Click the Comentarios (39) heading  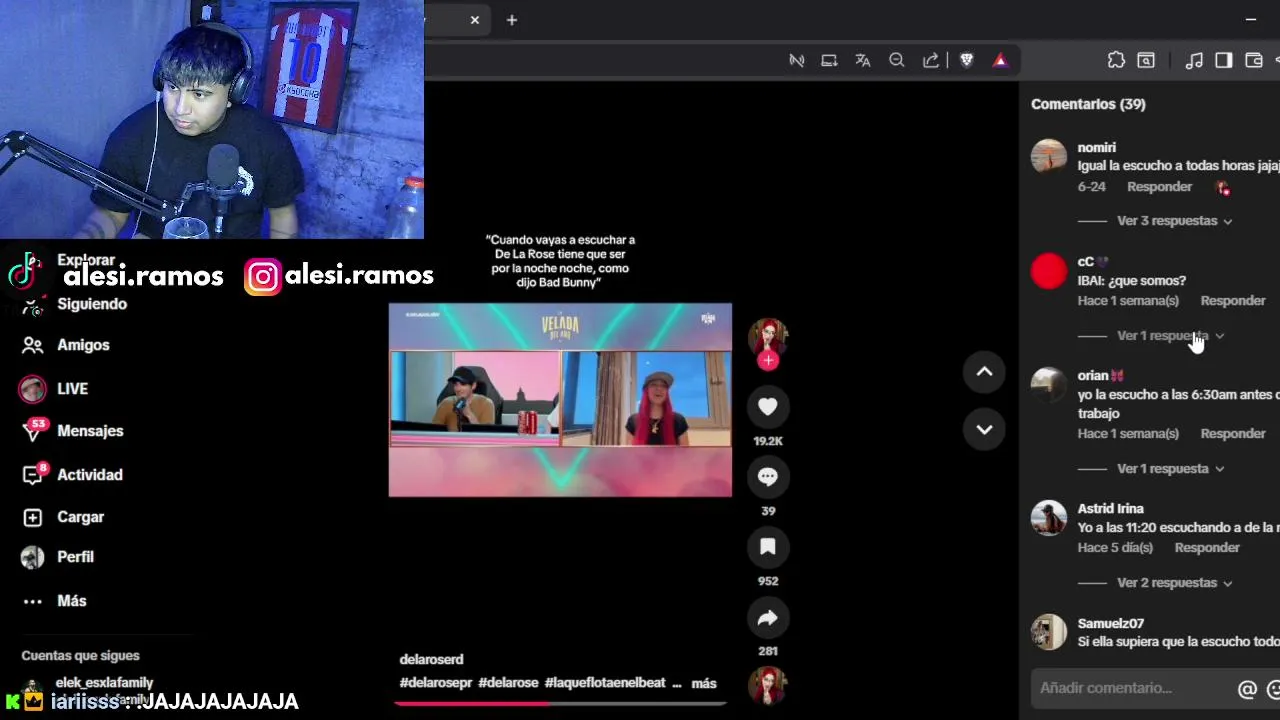point(1088,104)
